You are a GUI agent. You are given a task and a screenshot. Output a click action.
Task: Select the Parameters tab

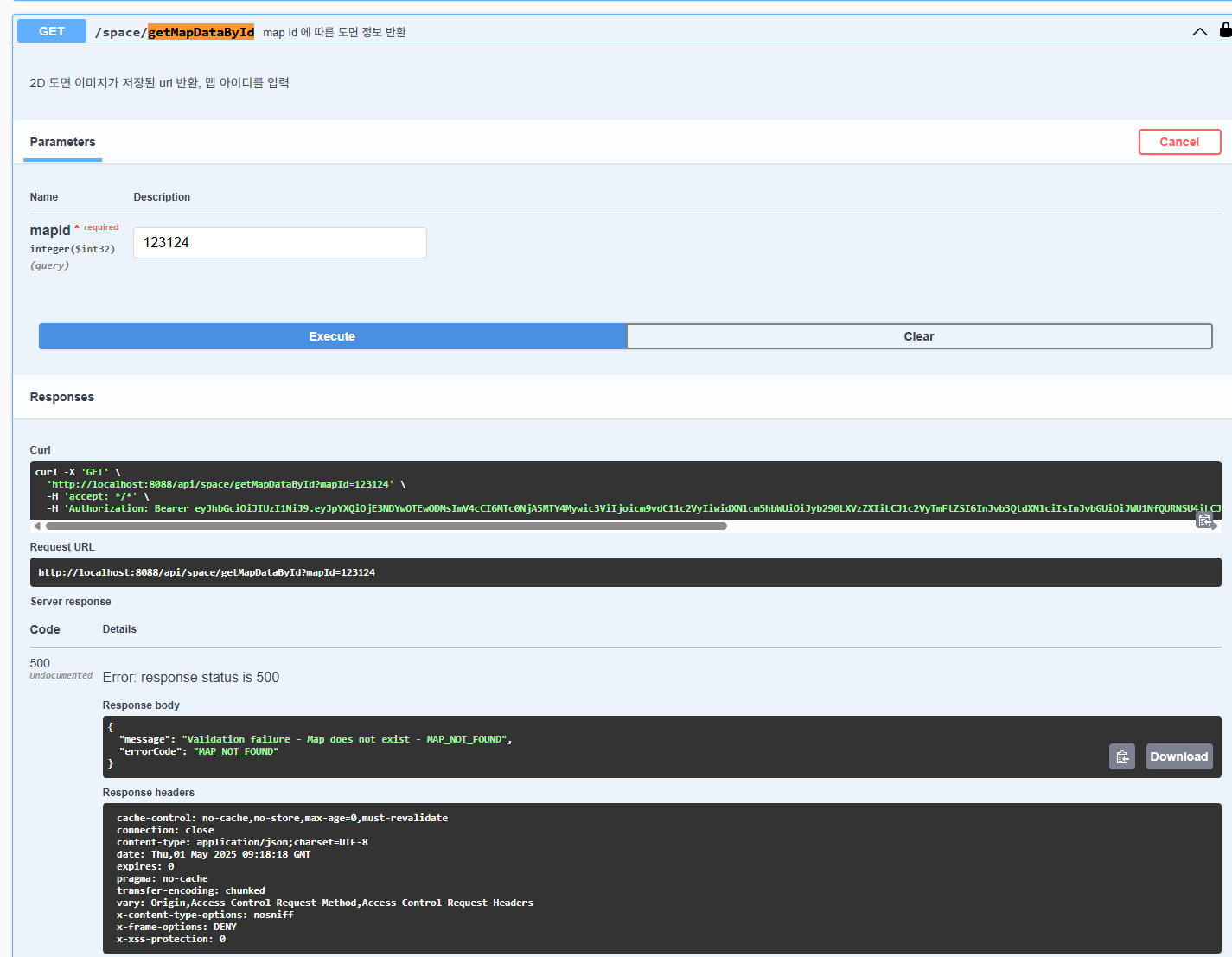coord(63,142)
